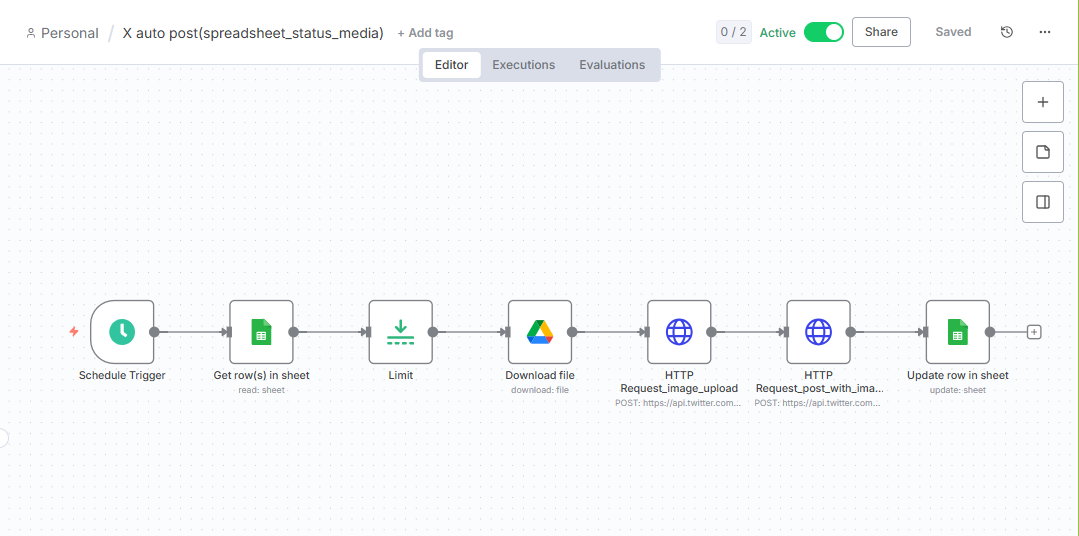This screenshot has width=1079, height=536.
Task: Open the Schedule Trigger node
Action: point(122,332)
